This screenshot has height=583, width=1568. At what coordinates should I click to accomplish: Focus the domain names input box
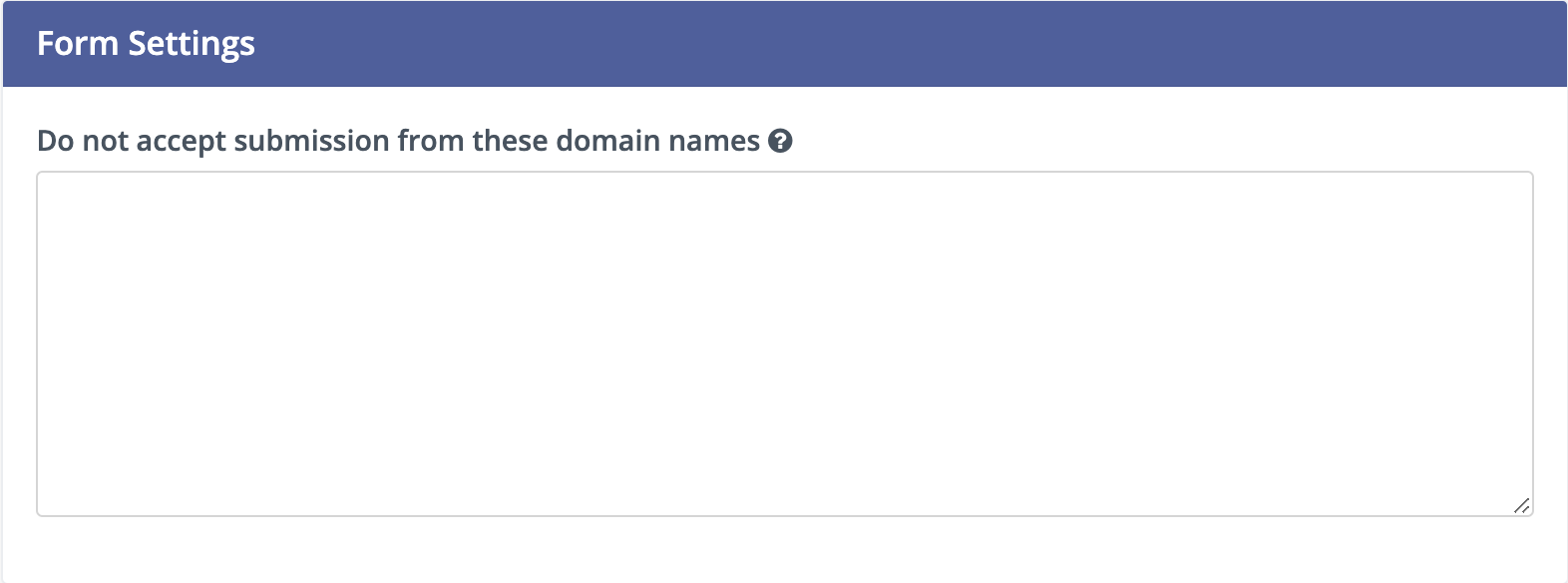pyautogui.click(x=784, y=343)
